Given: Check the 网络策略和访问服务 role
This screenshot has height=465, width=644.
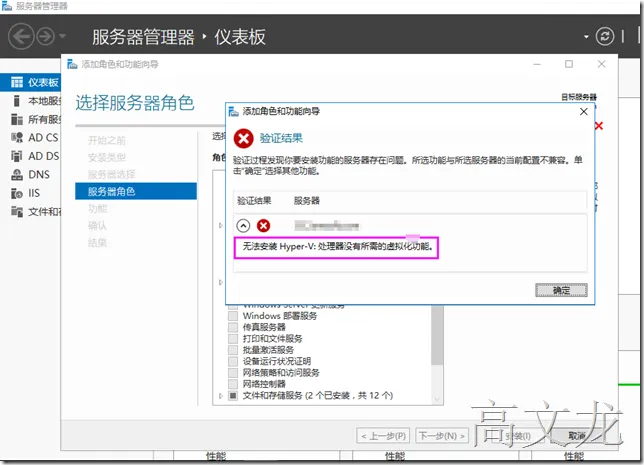Looking at the screenshot, I should pos(233,373).
